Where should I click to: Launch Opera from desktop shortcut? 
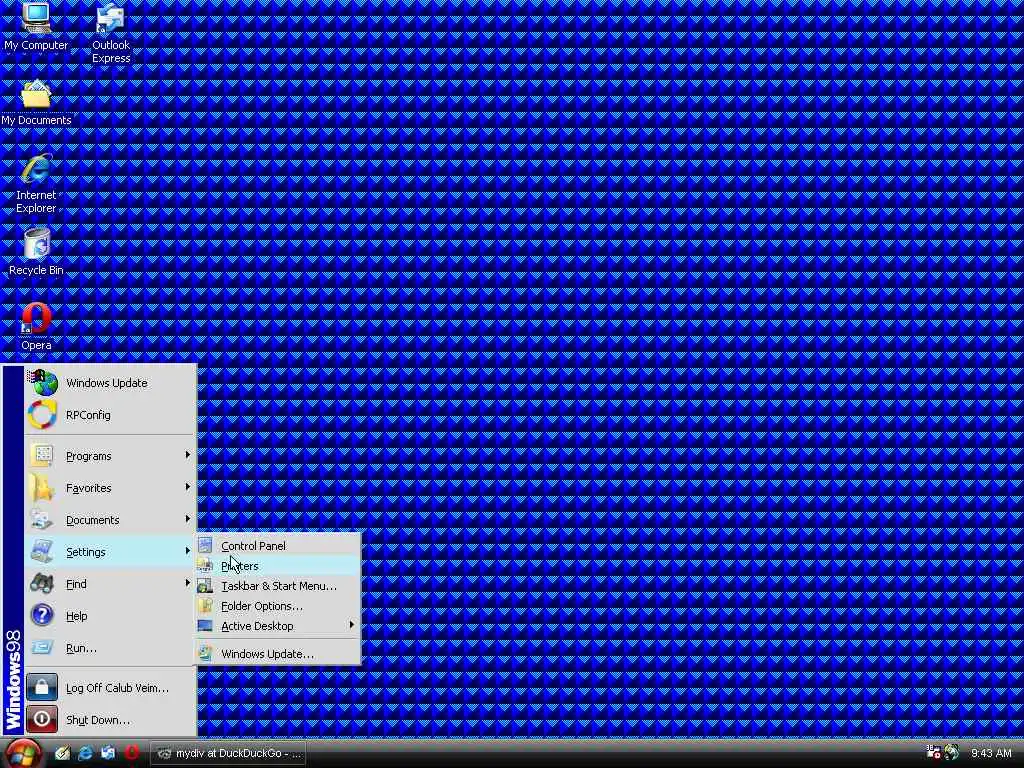(x=36, y=327)
